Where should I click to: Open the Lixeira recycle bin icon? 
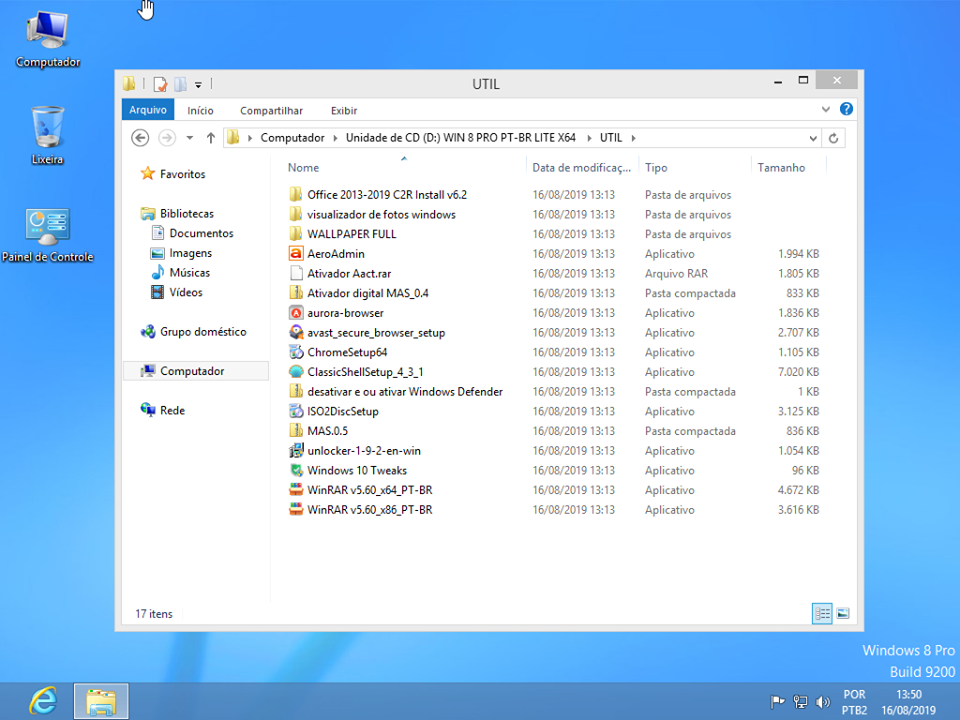[48, 135]
